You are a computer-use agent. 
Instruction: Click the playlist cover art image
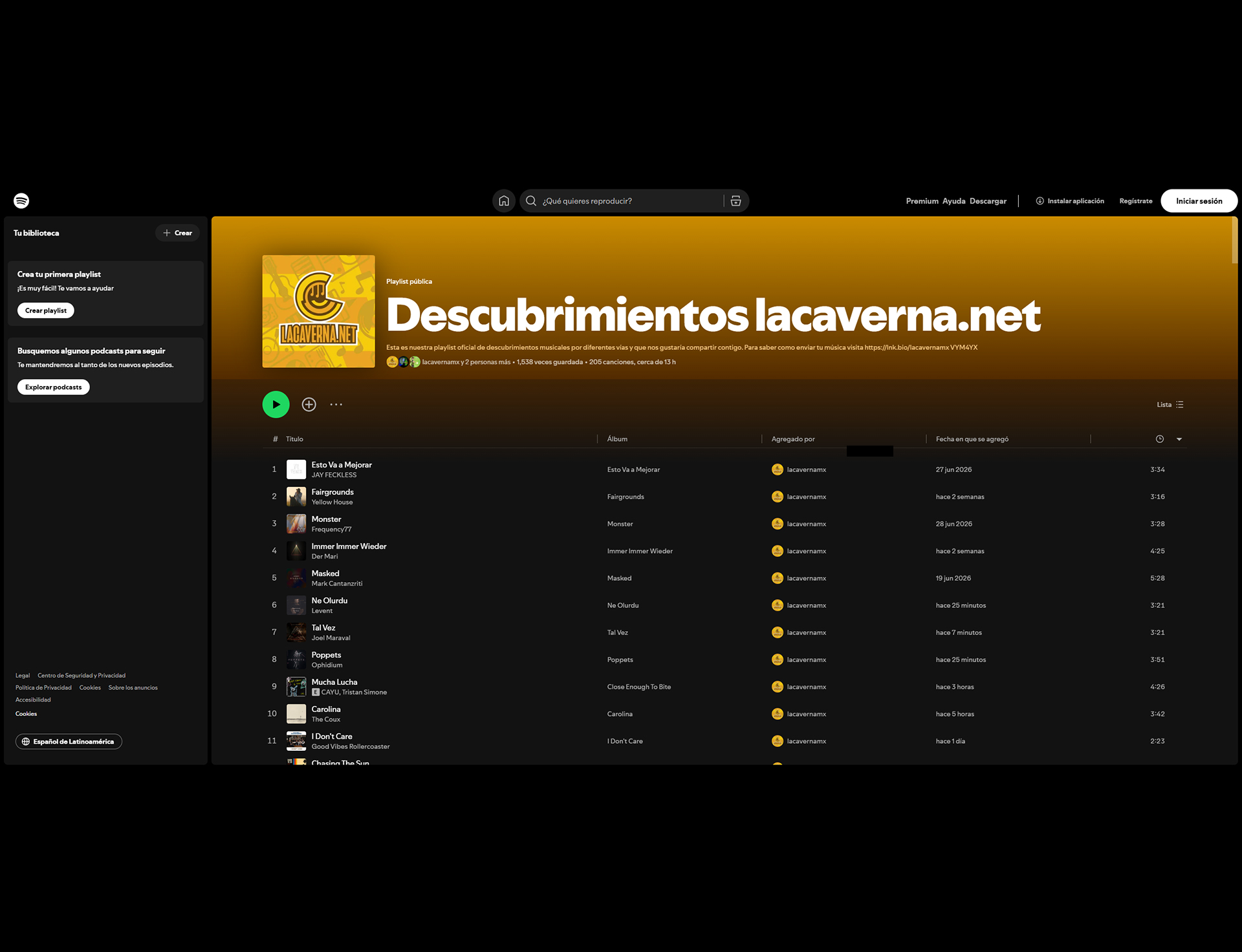(319, 311)
